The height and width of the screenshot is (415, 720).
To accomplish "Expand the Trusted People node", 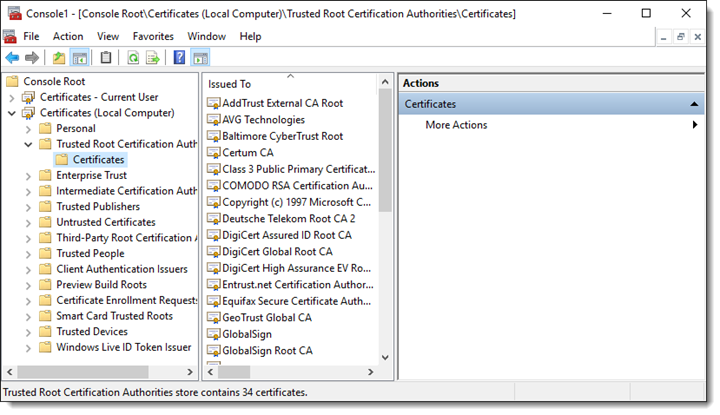I will click(x=28, y=254).
